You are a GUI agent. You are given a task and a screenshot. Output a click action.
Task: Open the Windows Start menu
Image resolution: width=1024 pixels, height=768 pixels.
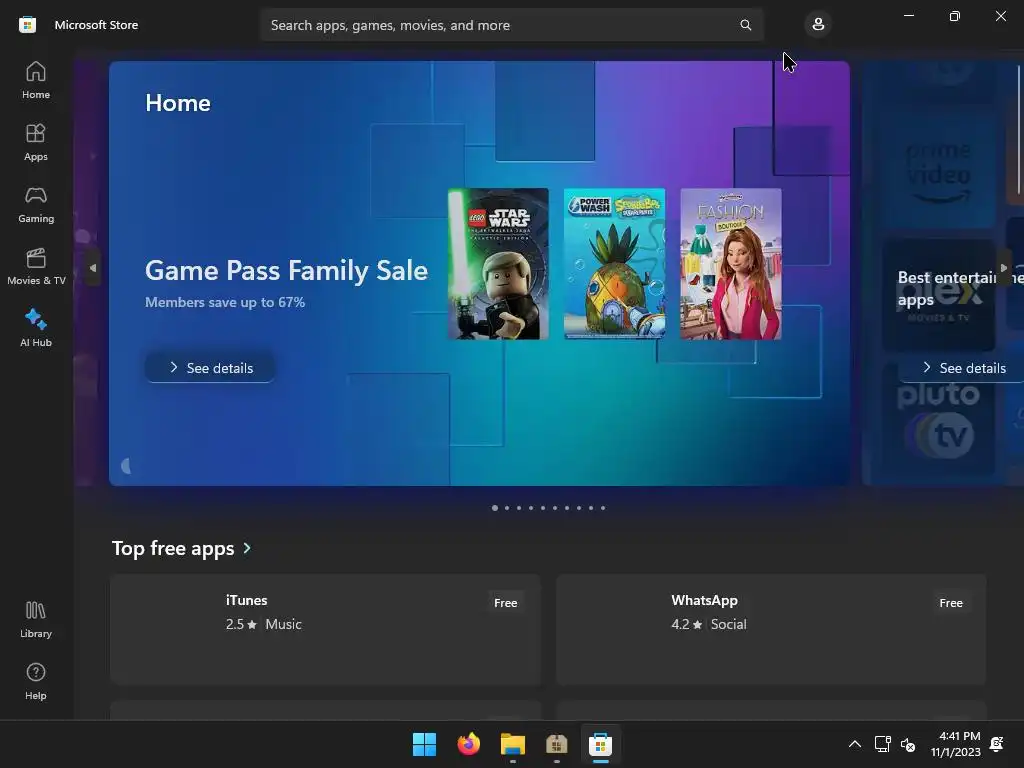point(424,744)
